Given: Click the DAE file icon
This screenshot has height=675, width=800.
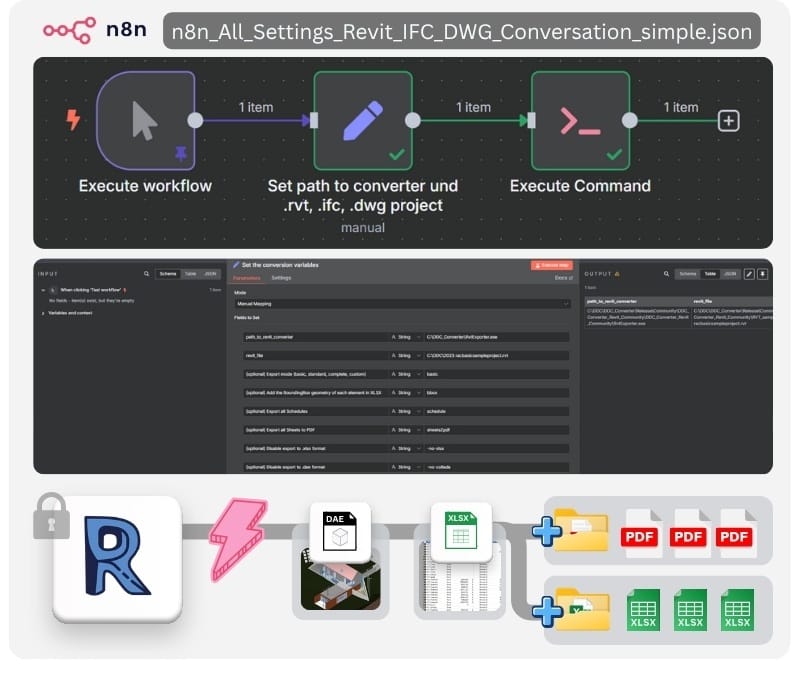Looking at the screenshot, I should pyautogui.click(x=340, y=532).
